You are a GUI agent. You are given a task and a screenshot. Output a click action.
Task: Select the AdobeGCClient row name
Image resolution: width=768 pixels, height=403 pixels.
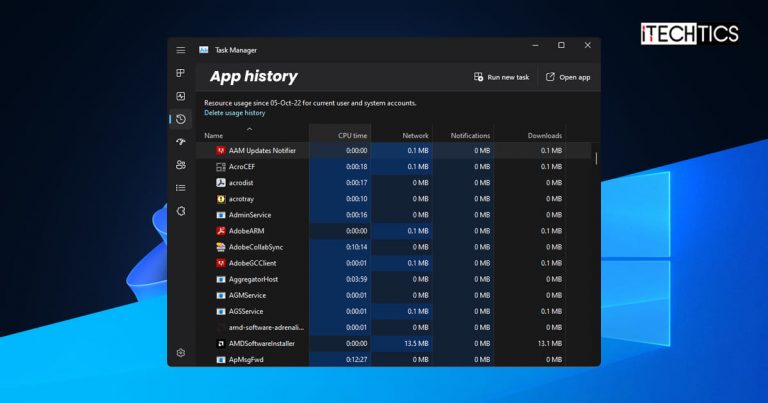(252, 263)
